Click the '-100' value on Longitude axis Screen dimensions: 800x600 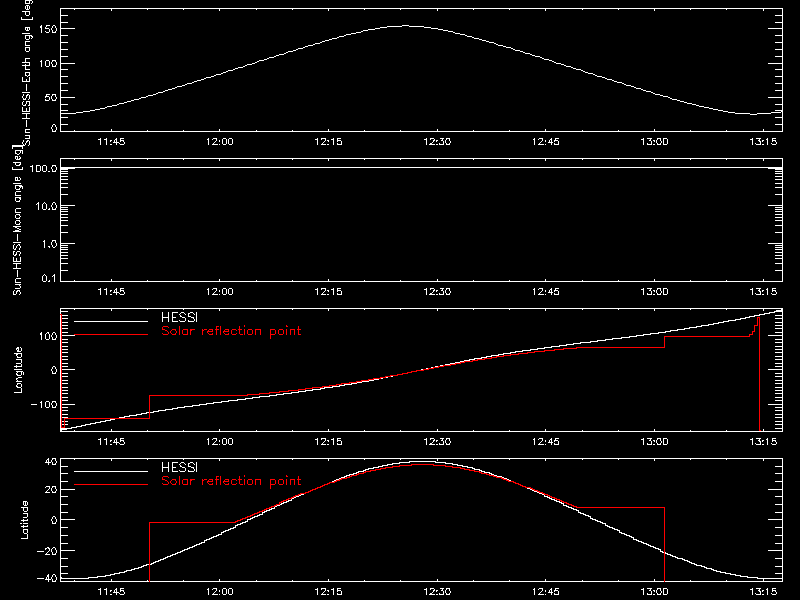click(x=44, y=404)
